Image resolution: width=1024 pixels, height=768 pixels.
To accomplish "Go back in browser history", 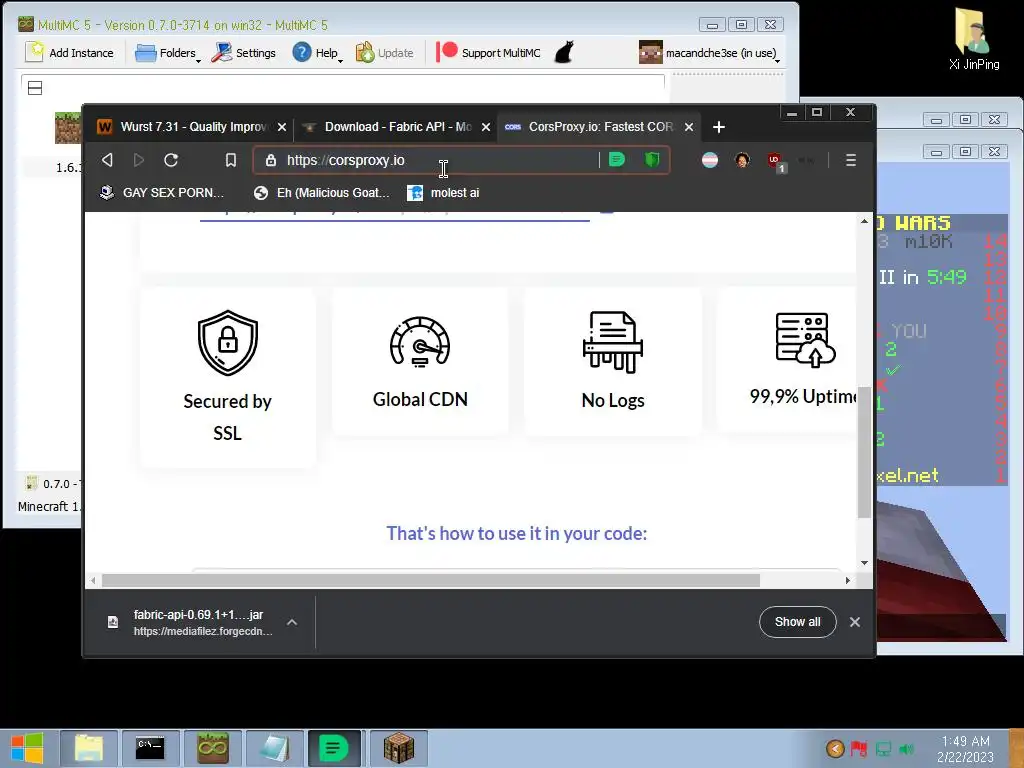I will (x=108, y=160).
